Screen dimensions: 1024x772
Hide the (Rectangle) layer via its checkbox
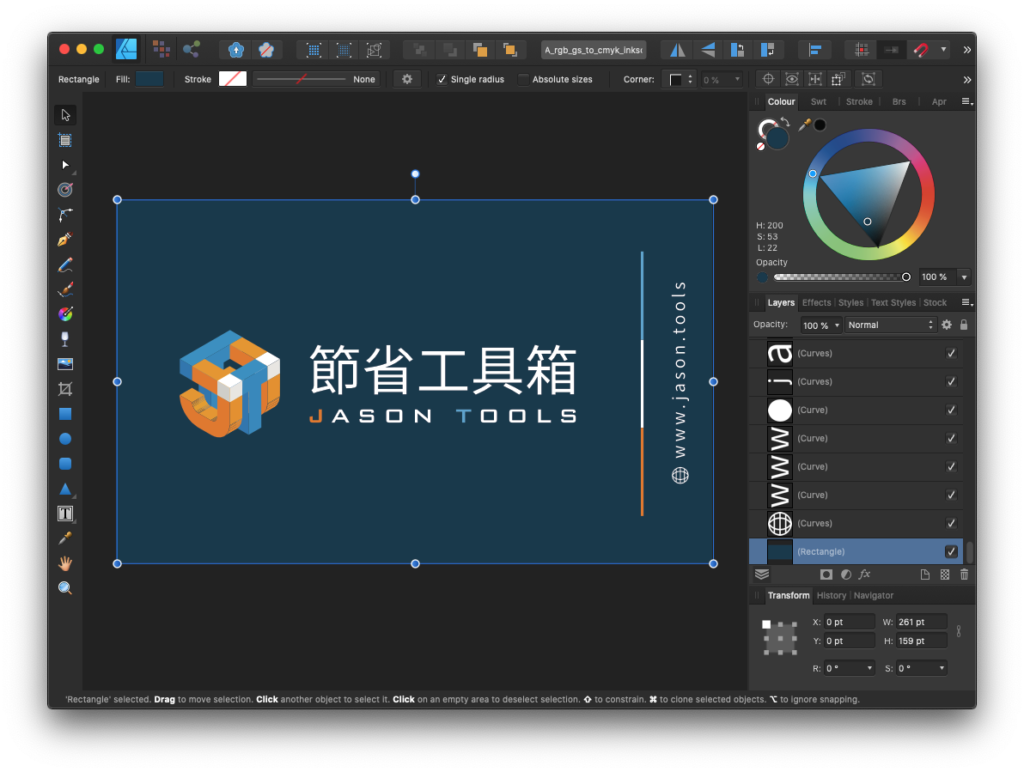951,551
